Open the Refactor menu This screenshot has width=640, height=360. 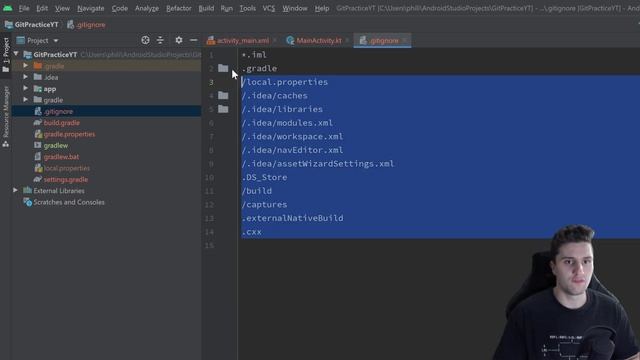point(179,8)
